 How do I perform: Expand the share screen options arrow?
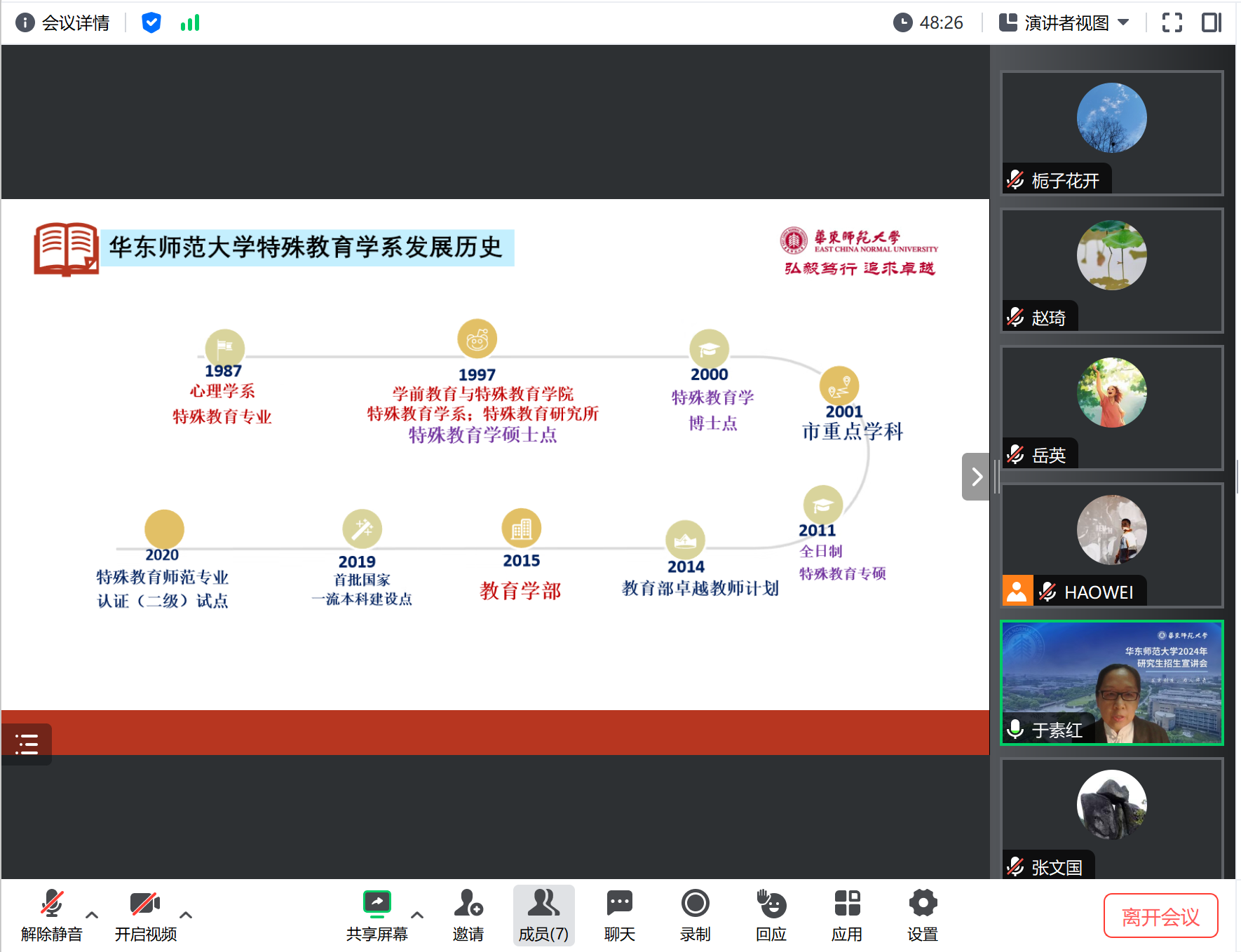417,915
